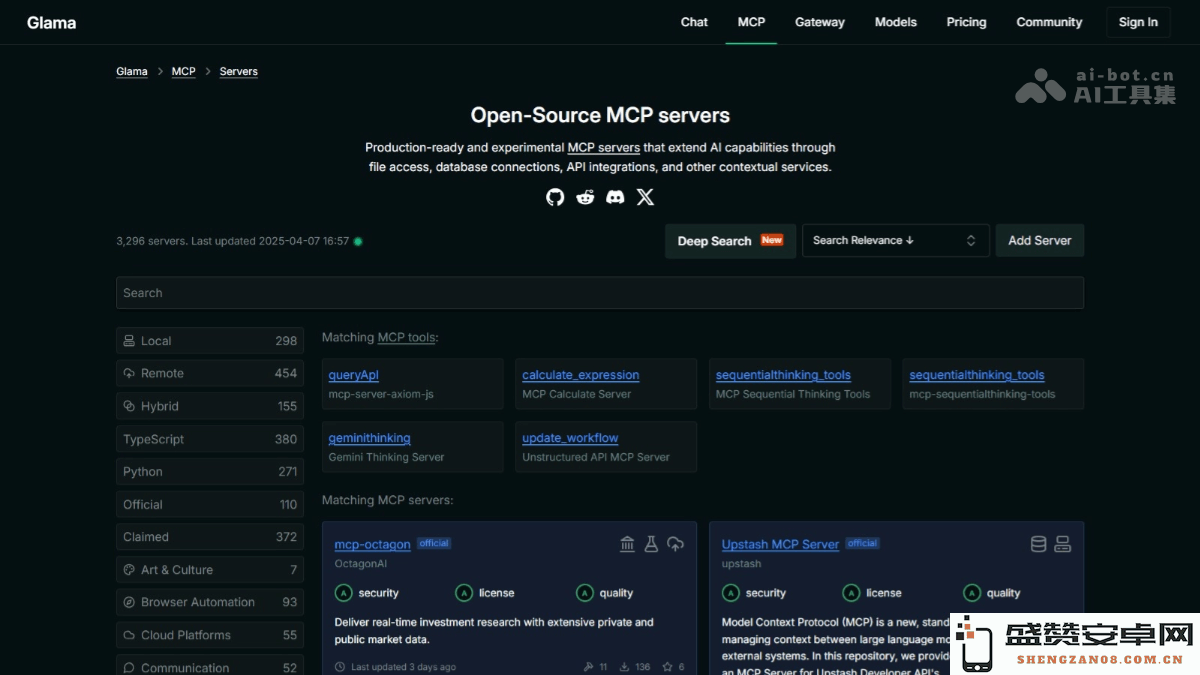Click the quality grade A badge on mcp-octagon
The image size is (1200, 675).
(x=584, y=593)
